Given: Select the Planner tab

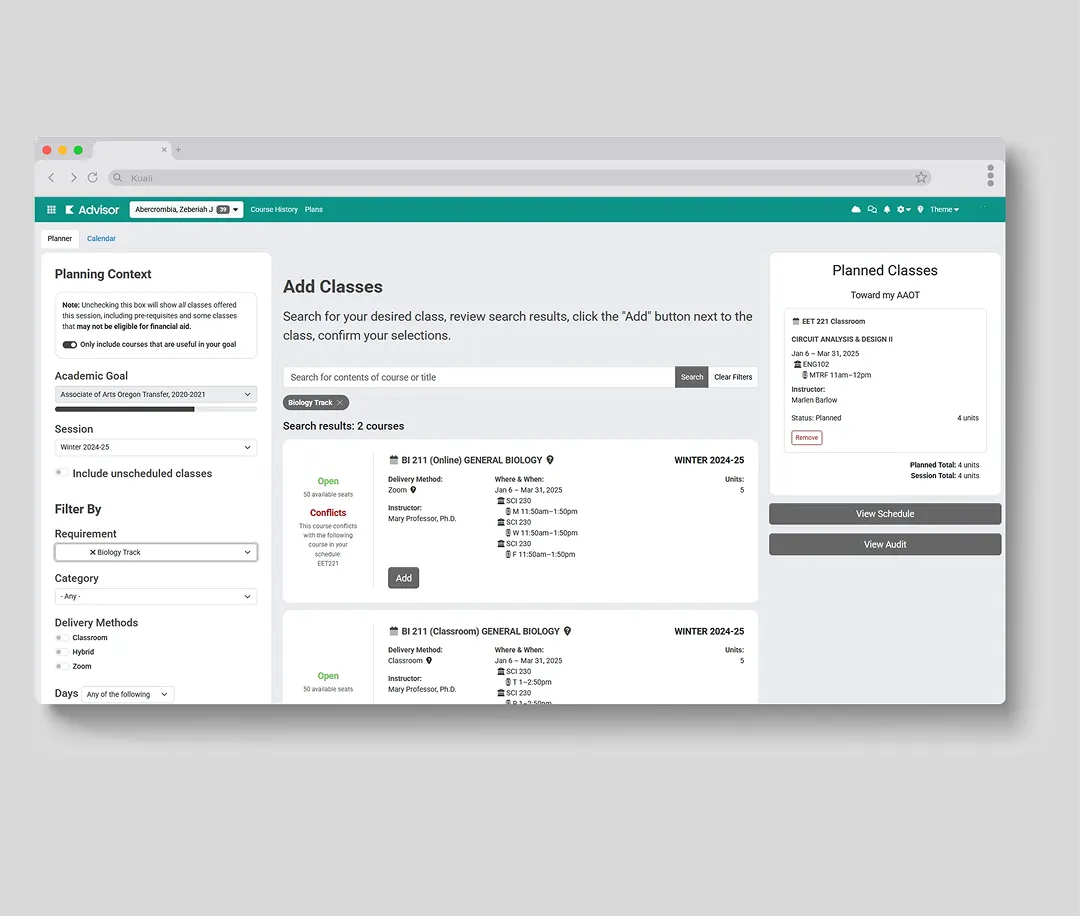Looking at the screenshot, I should click(60, 238).
